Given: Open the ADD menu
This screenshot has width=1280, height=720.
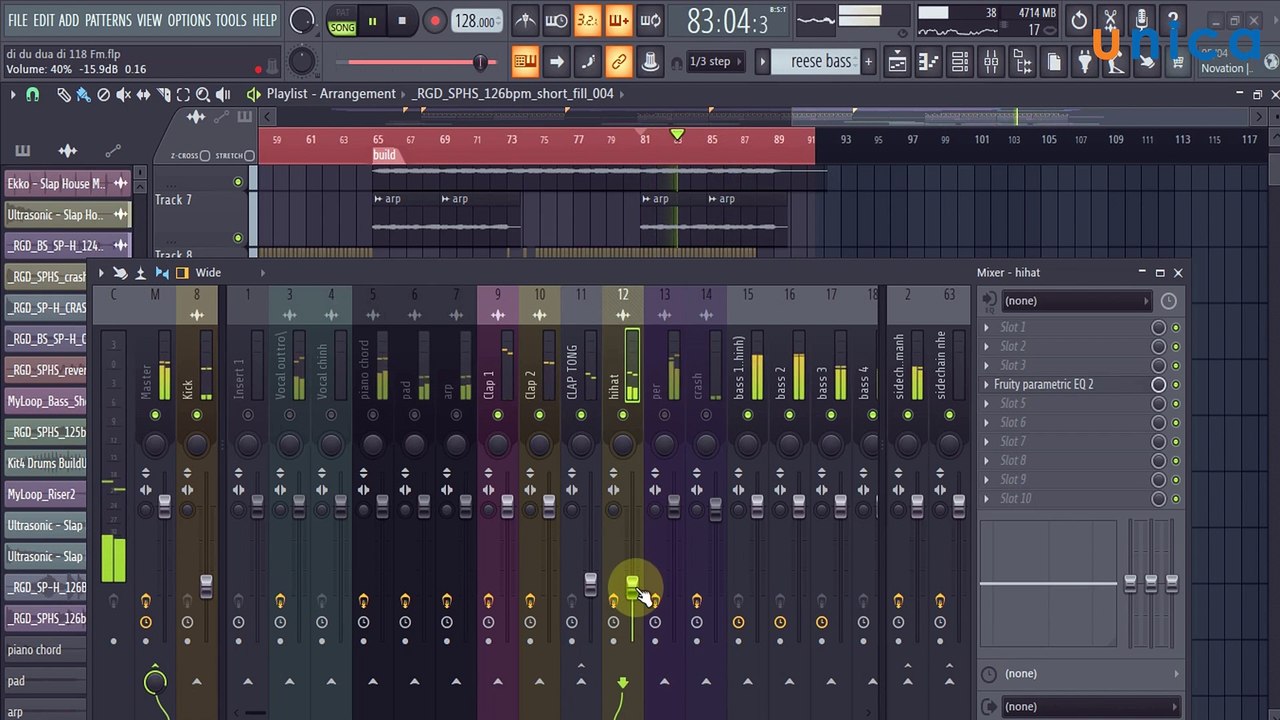Looking at the screenshot, I should (x=69, y=20).
